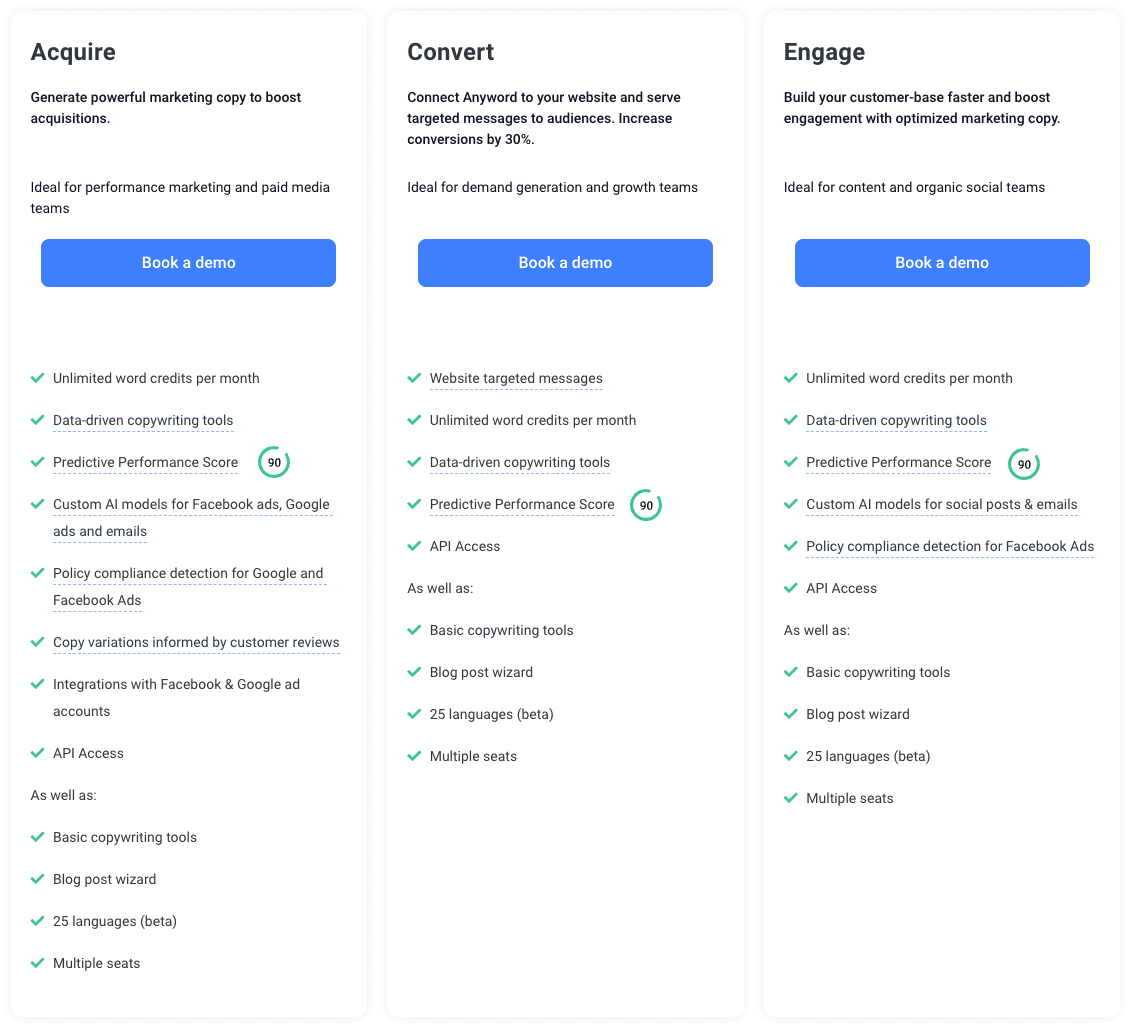Click Copy variations informed by customer reviews

[196, 643]
